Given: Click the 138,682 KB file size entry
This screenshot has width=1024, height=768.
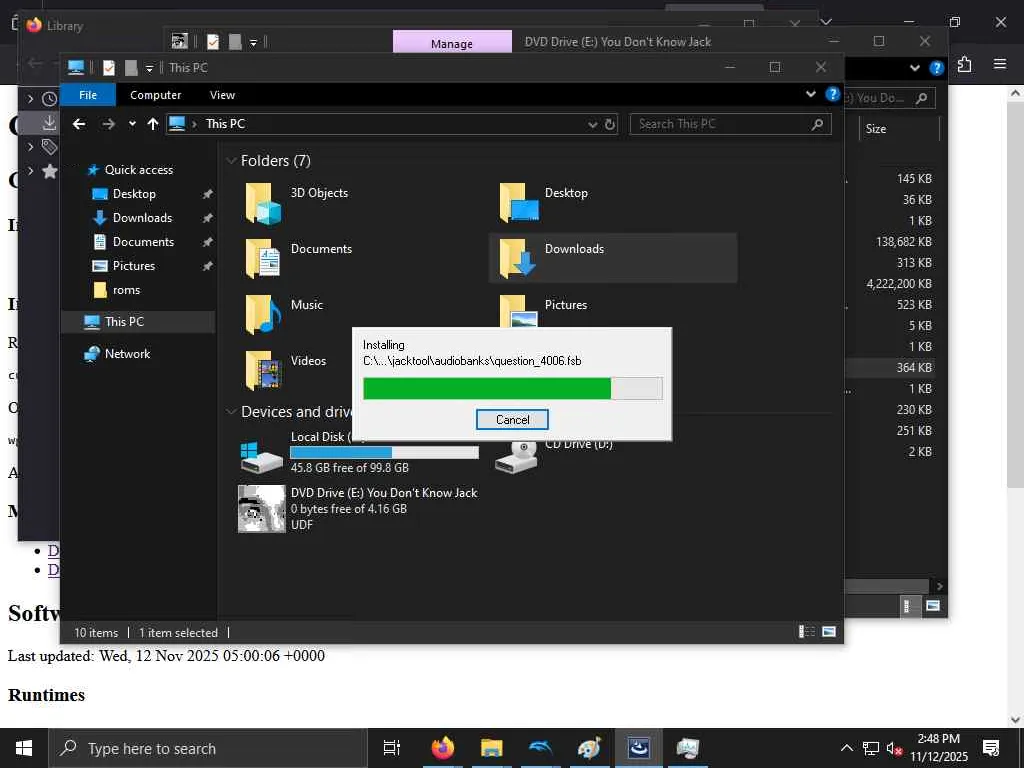Looking at the screenshot, I should [x=904, y=242].
